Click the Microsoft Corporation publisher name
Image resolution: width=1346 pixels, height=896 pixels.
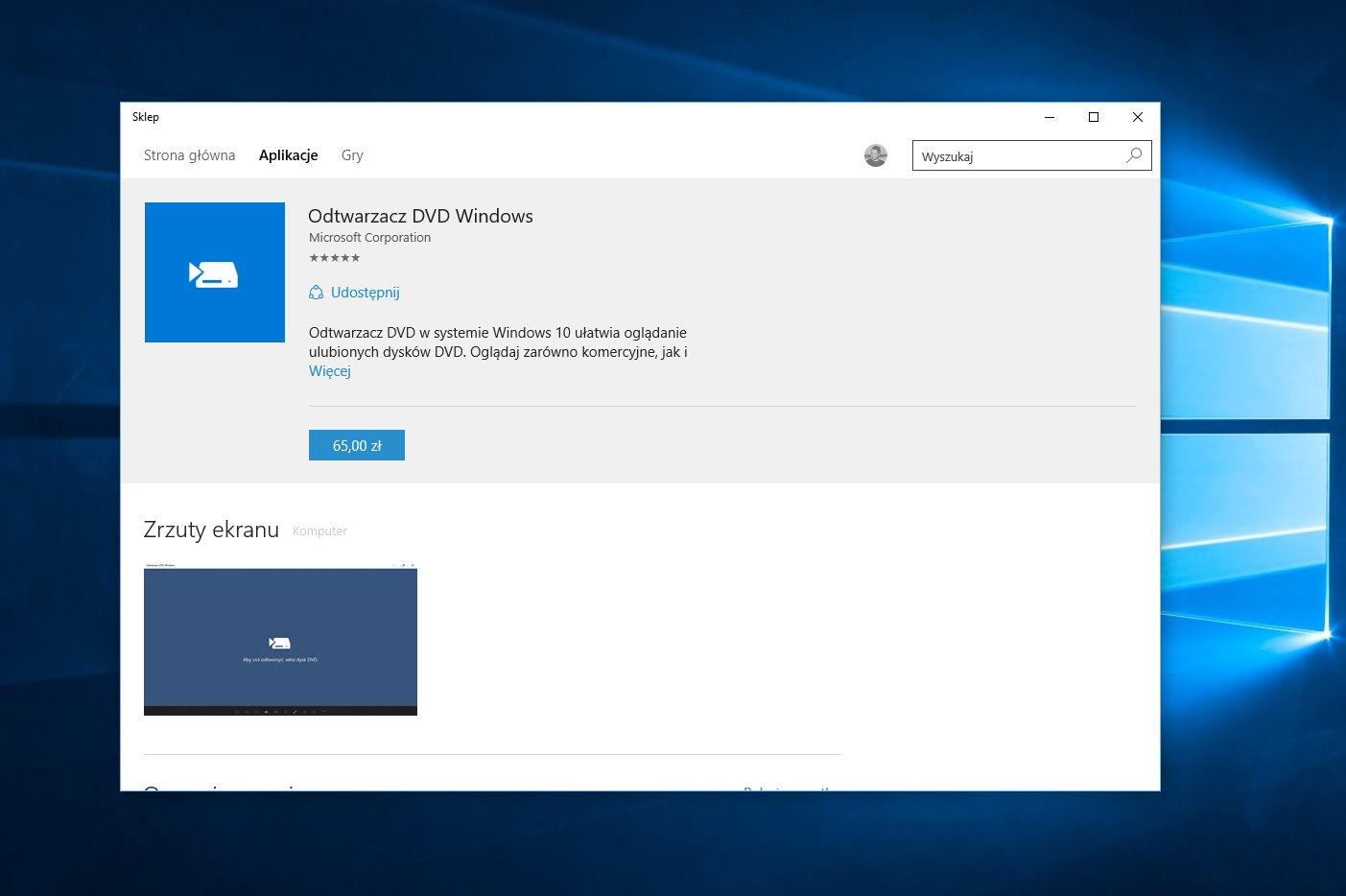[369, 238]
